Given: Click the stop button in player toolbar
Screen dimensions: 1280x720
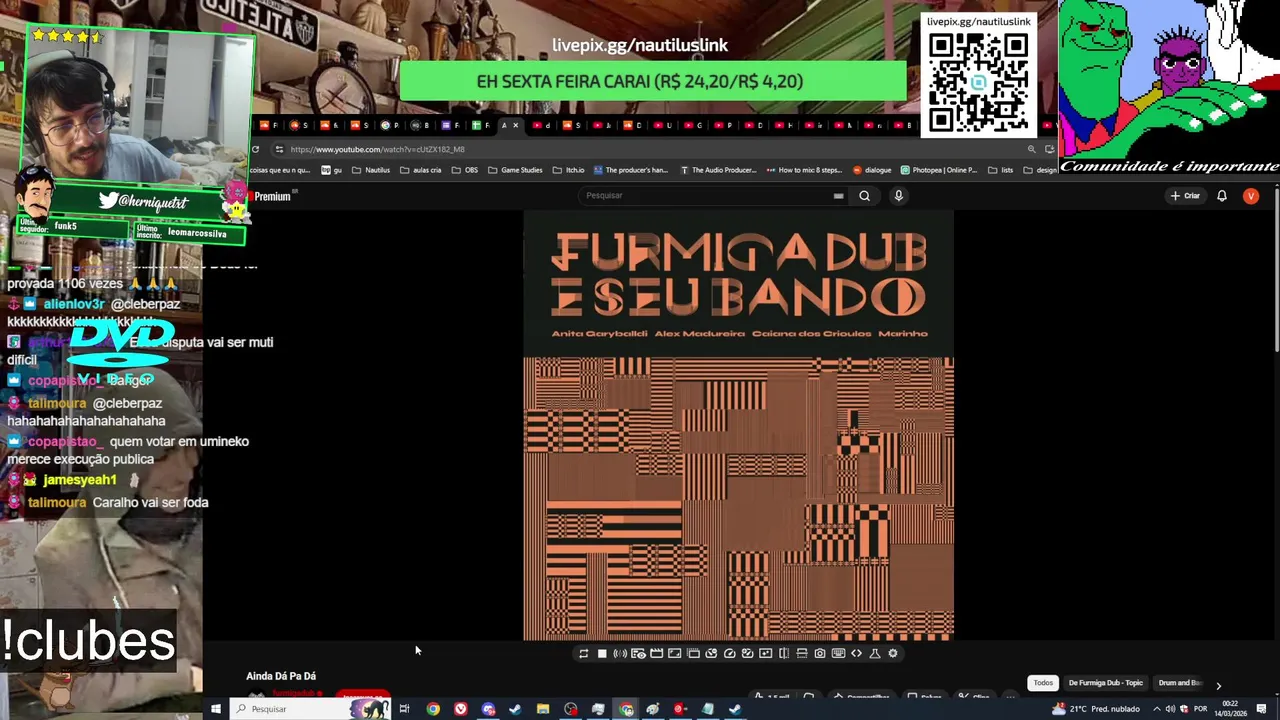Looking at the screenshot, I should (x=602, y=653).
